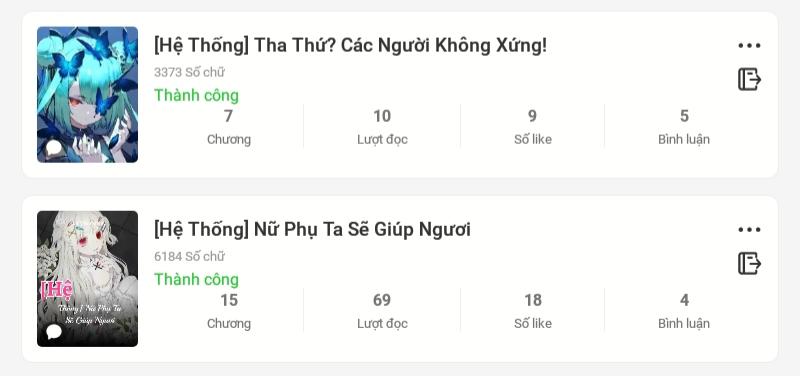Image resolution: width=800 pixels, height=376 pixels.
Task: Tap comment bubble on white-haired girl cover
Action: point(54,332)
